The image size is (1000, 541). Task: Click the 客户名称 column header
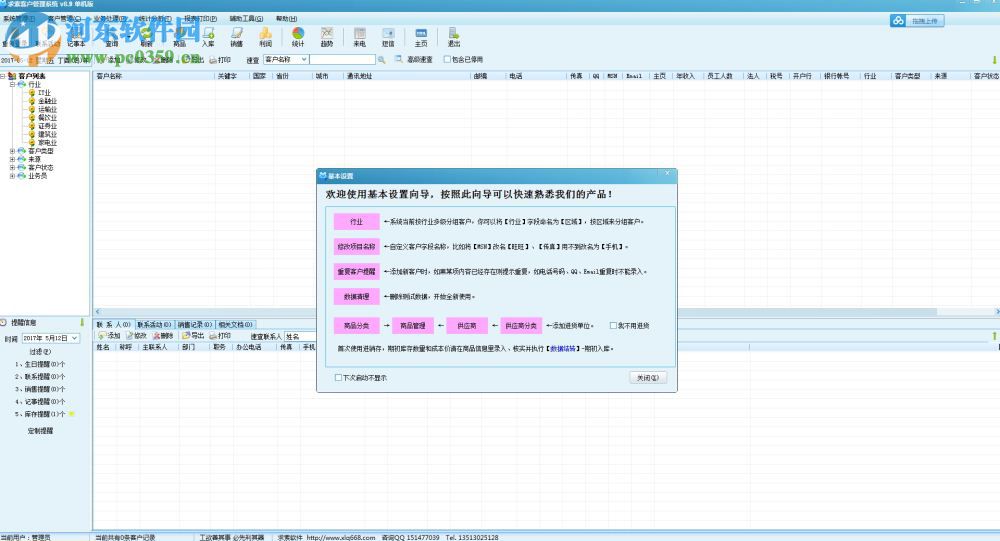click(155, 76)
